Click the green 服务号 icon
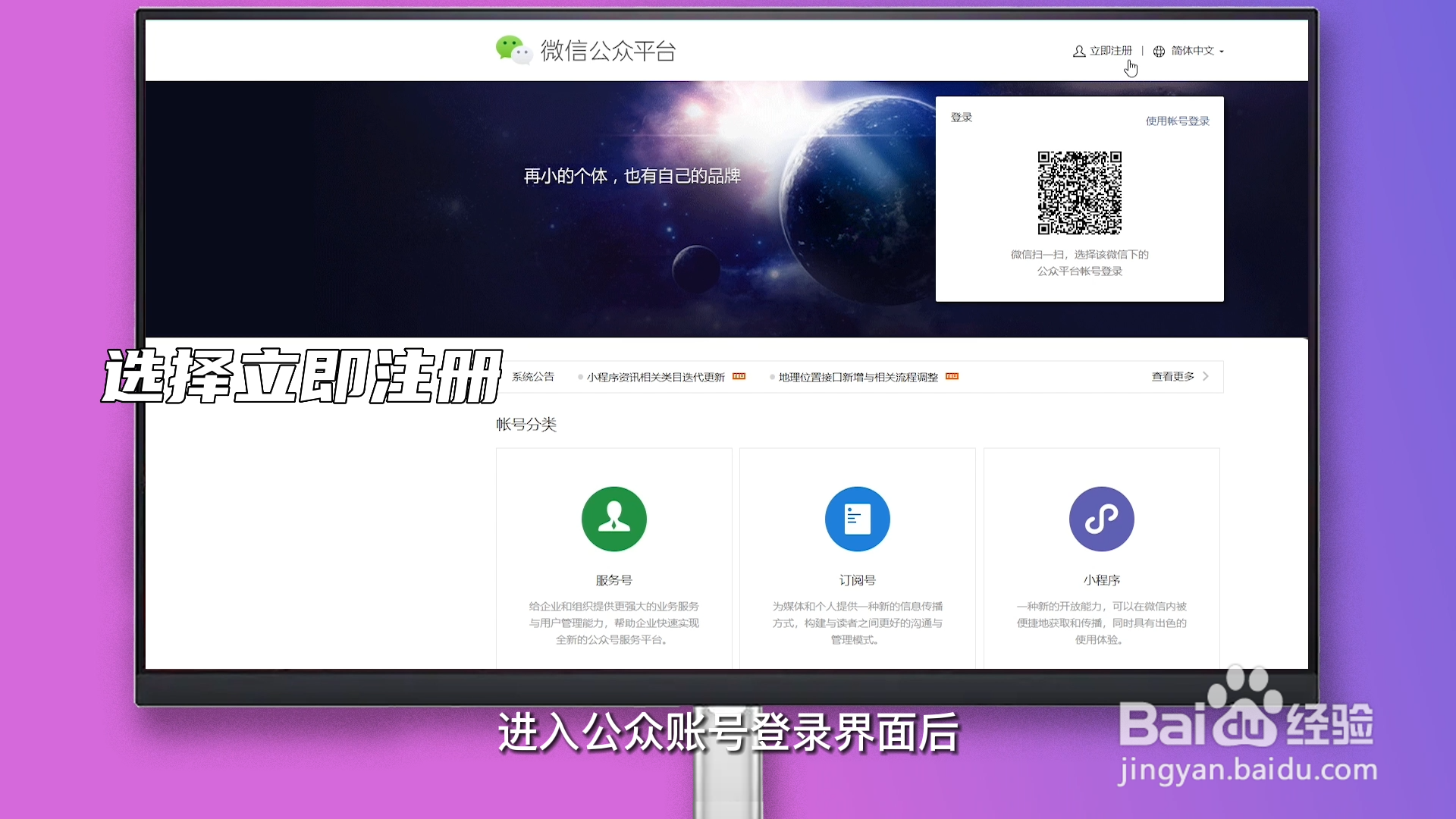The height and width of the screenshot is (819, 1456). (613, 519)
